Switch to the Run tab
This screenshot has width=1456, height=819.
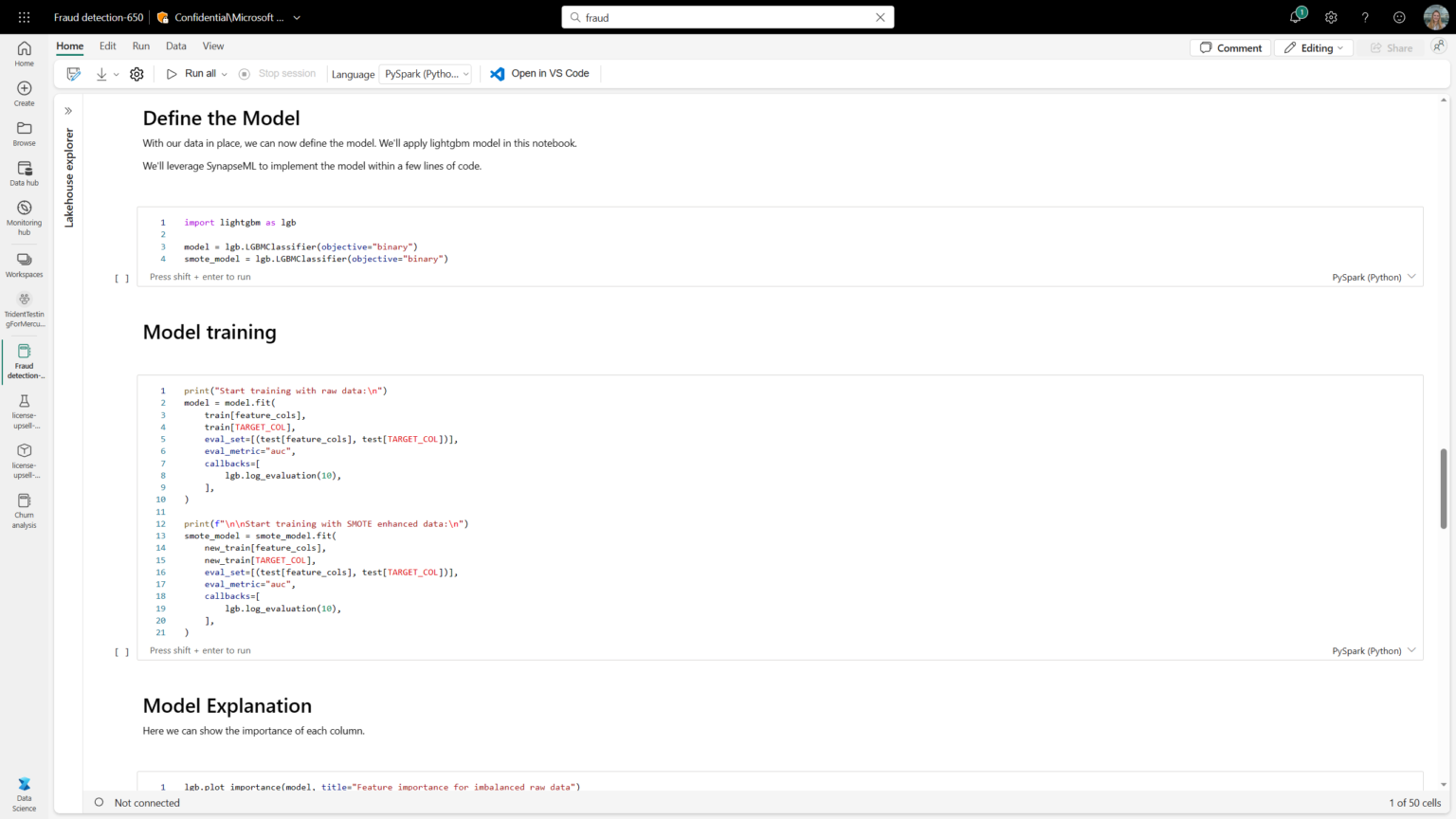pyautogui.click(x=140, y=45)
